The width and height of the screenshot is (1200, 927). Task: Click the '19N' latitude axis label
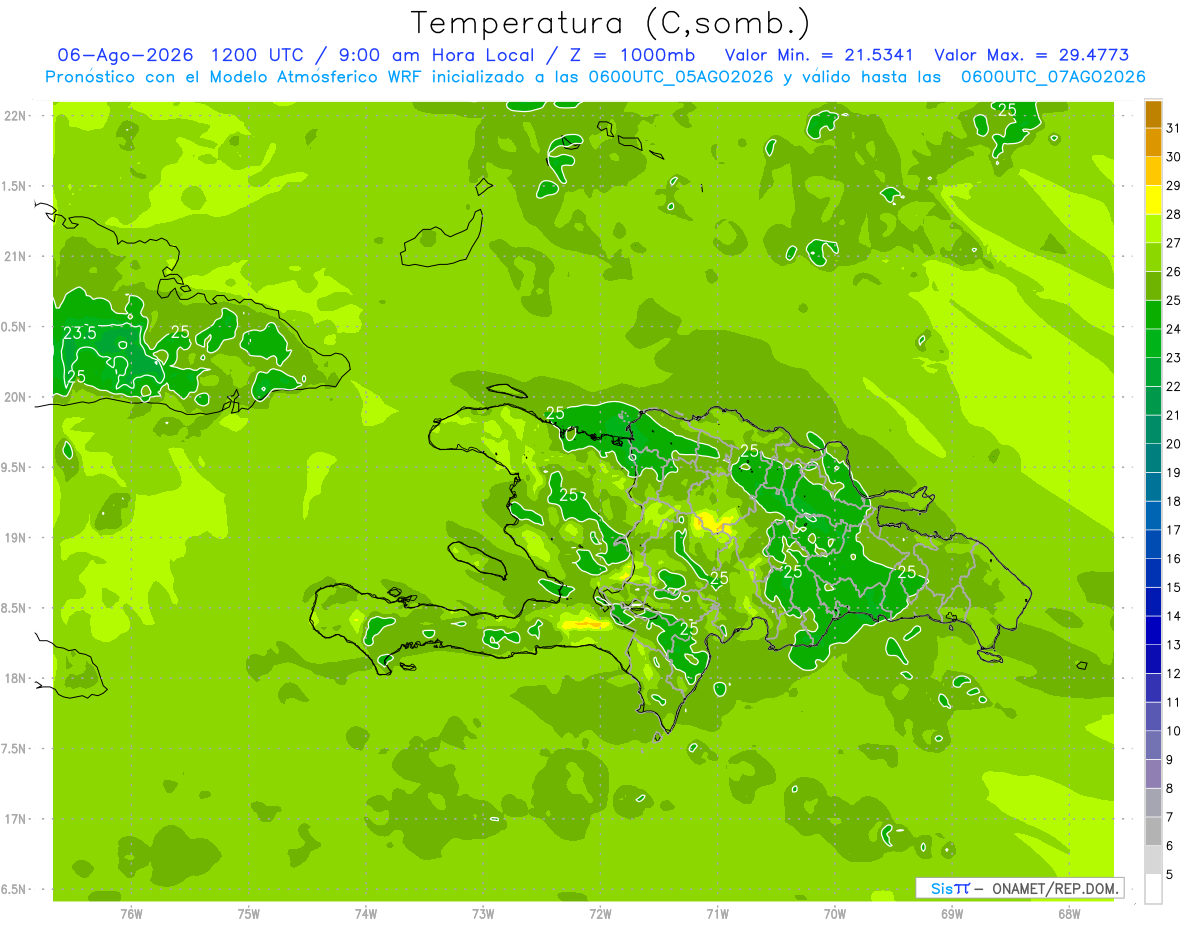tap(16, 538)
